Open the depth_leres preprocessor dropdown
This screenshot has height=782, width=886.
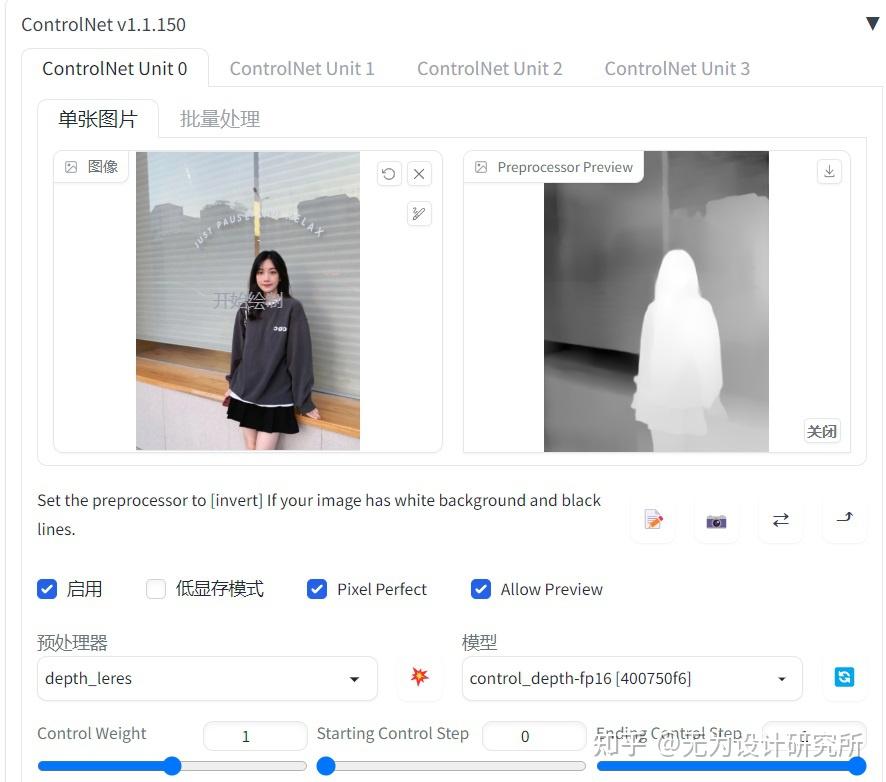point(207,678)
